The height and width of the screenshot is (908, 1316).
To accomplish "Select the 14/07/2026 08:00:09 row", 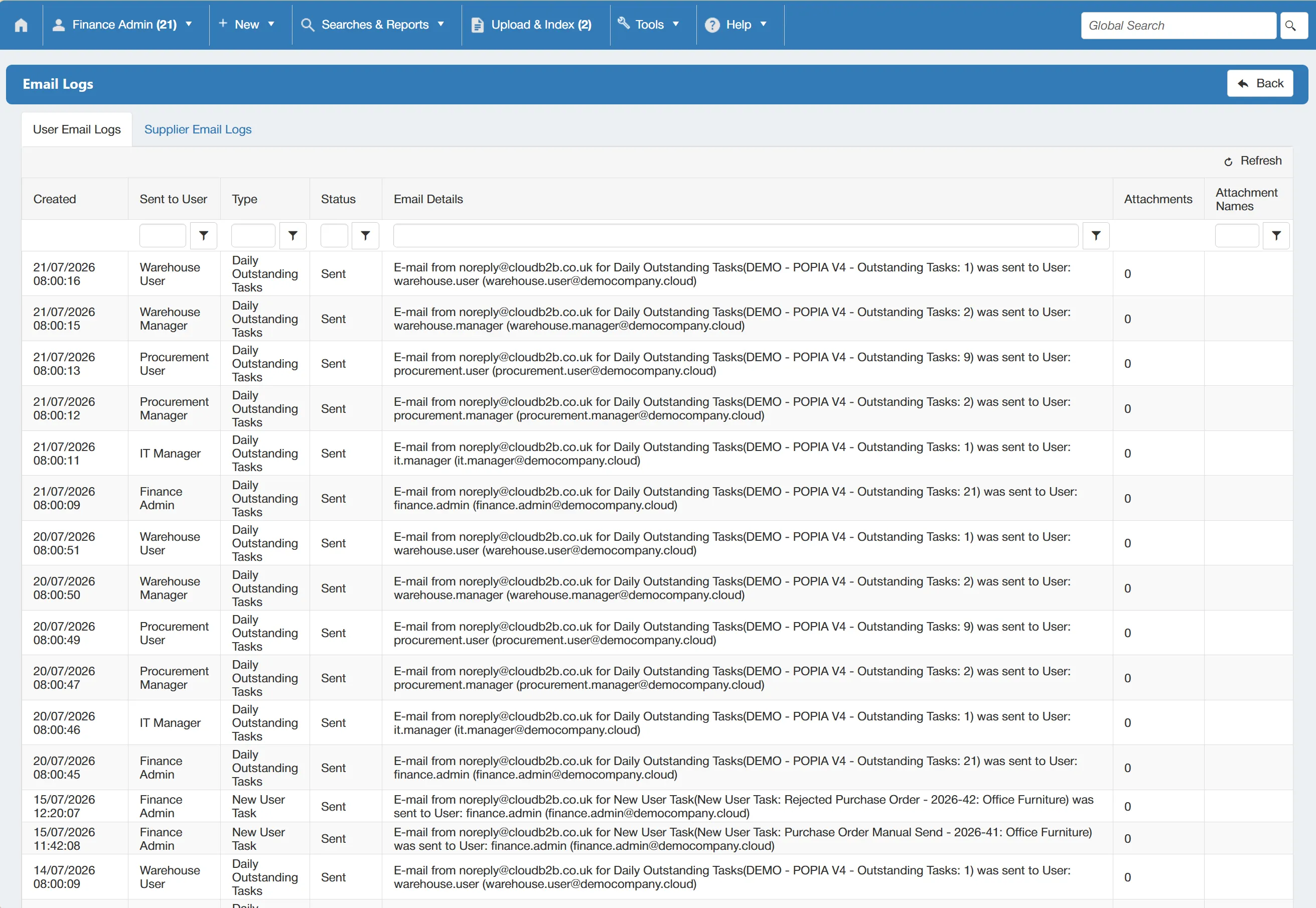I will 657,877.
